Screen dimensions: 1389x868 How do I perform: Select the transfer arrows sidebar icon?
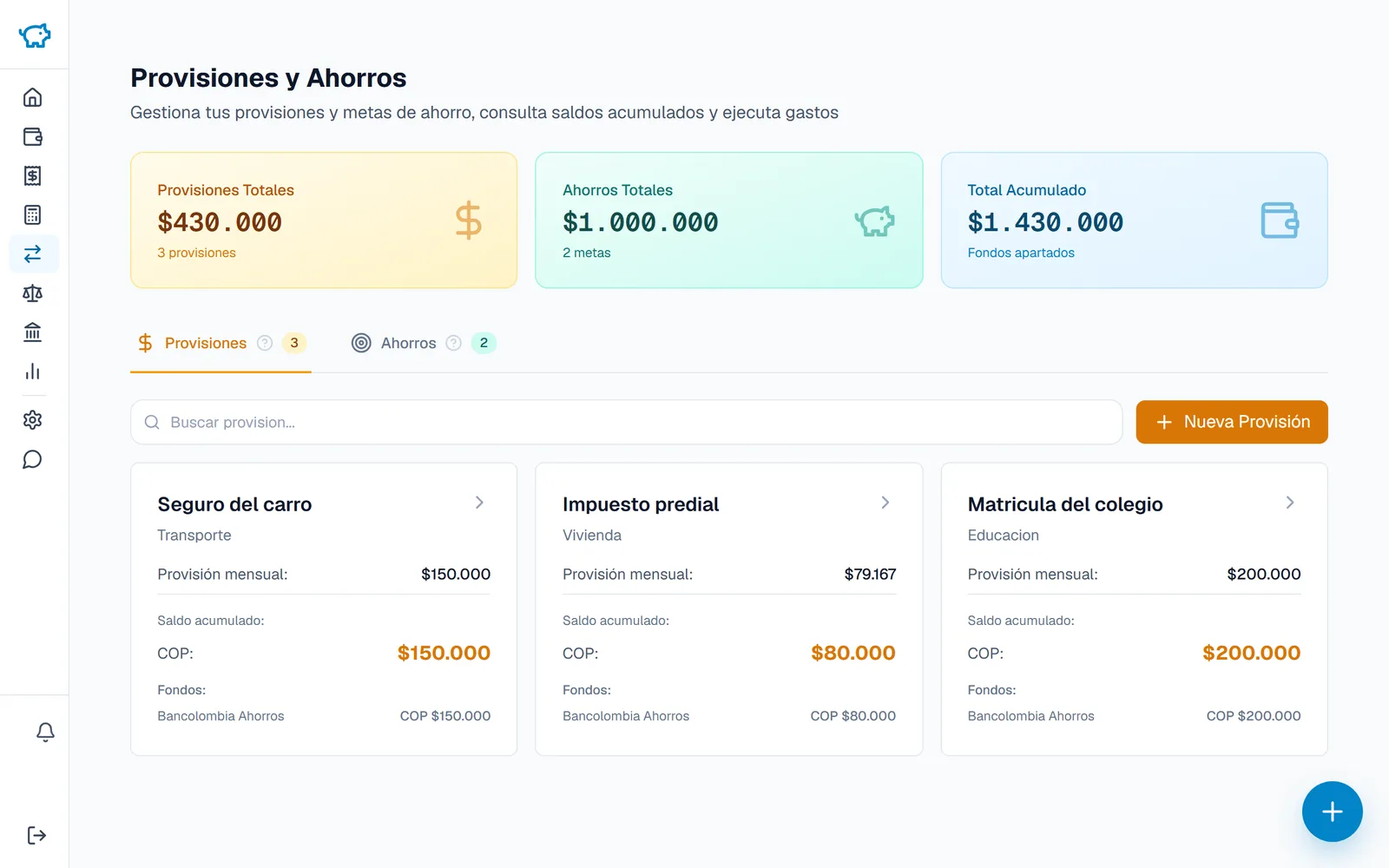32,253
